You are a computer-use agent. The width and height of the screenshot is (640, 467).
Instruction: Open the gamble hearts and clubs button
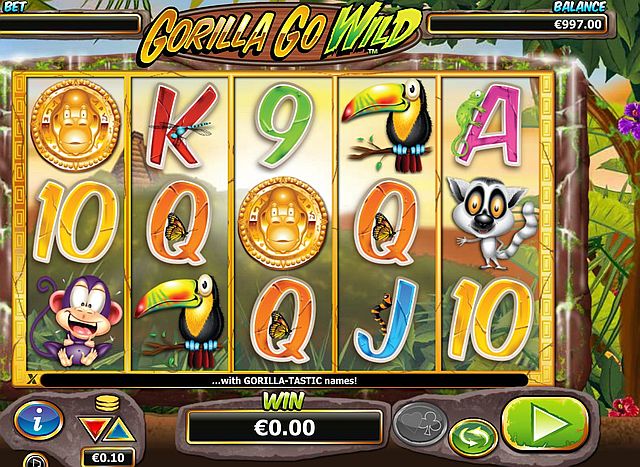(x=420, y=424)
